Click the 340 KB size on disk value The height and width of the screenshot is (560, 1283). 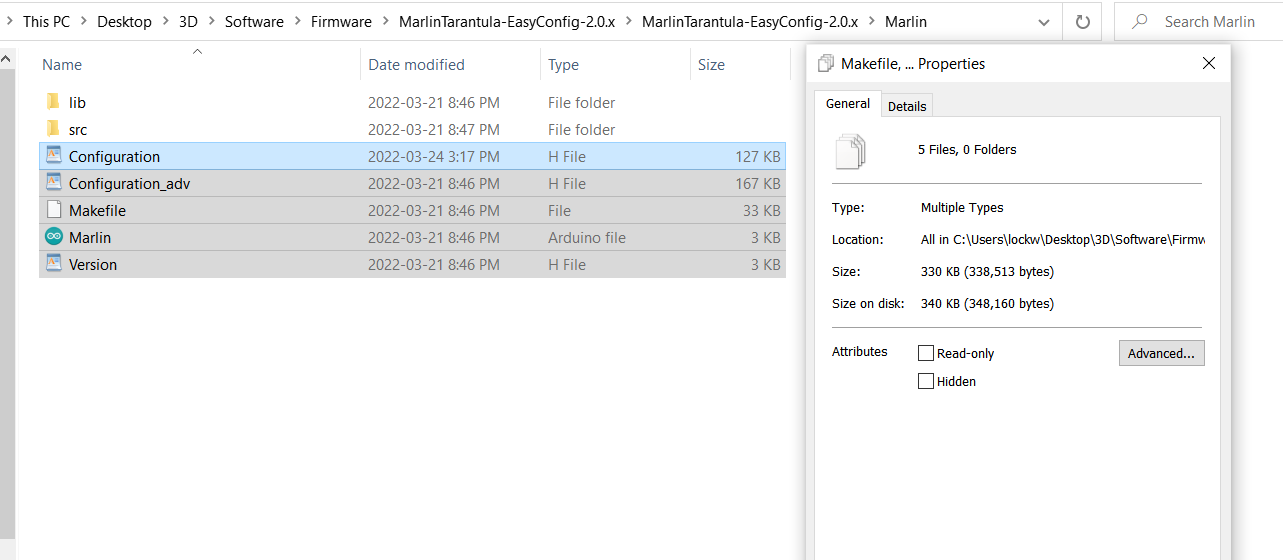[x=987, y=303]
